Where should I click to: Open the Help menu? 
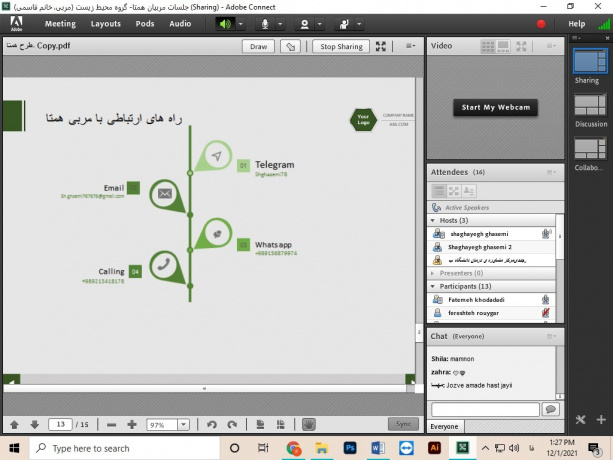click(577, 24)
